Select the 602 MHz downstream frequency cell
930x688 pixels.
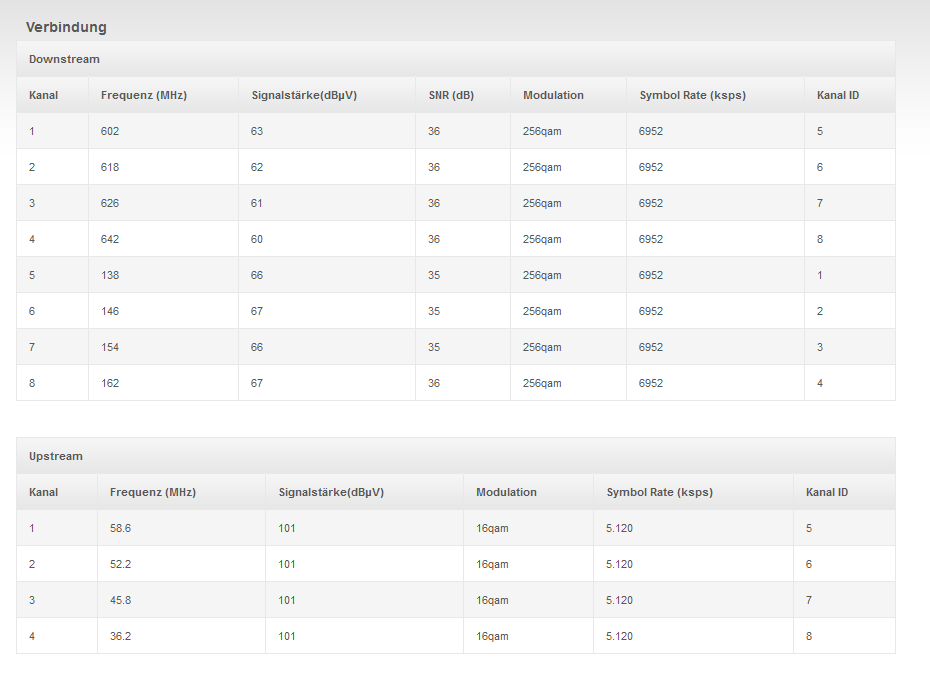pyautogui.click(x=110, y=131)
